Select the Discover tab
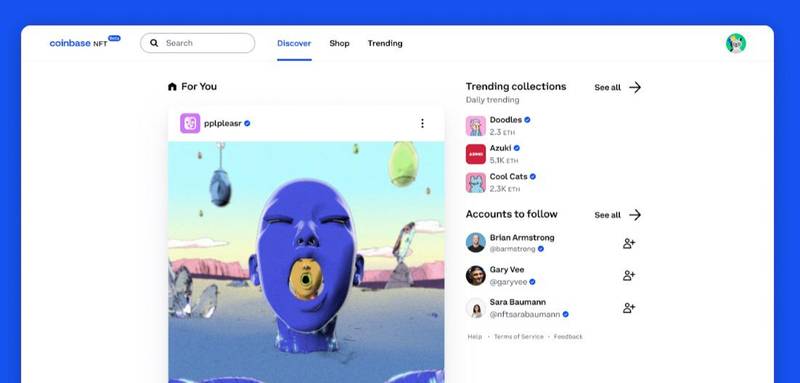Screen dimensions: 800x383 (x=294, y=43)
